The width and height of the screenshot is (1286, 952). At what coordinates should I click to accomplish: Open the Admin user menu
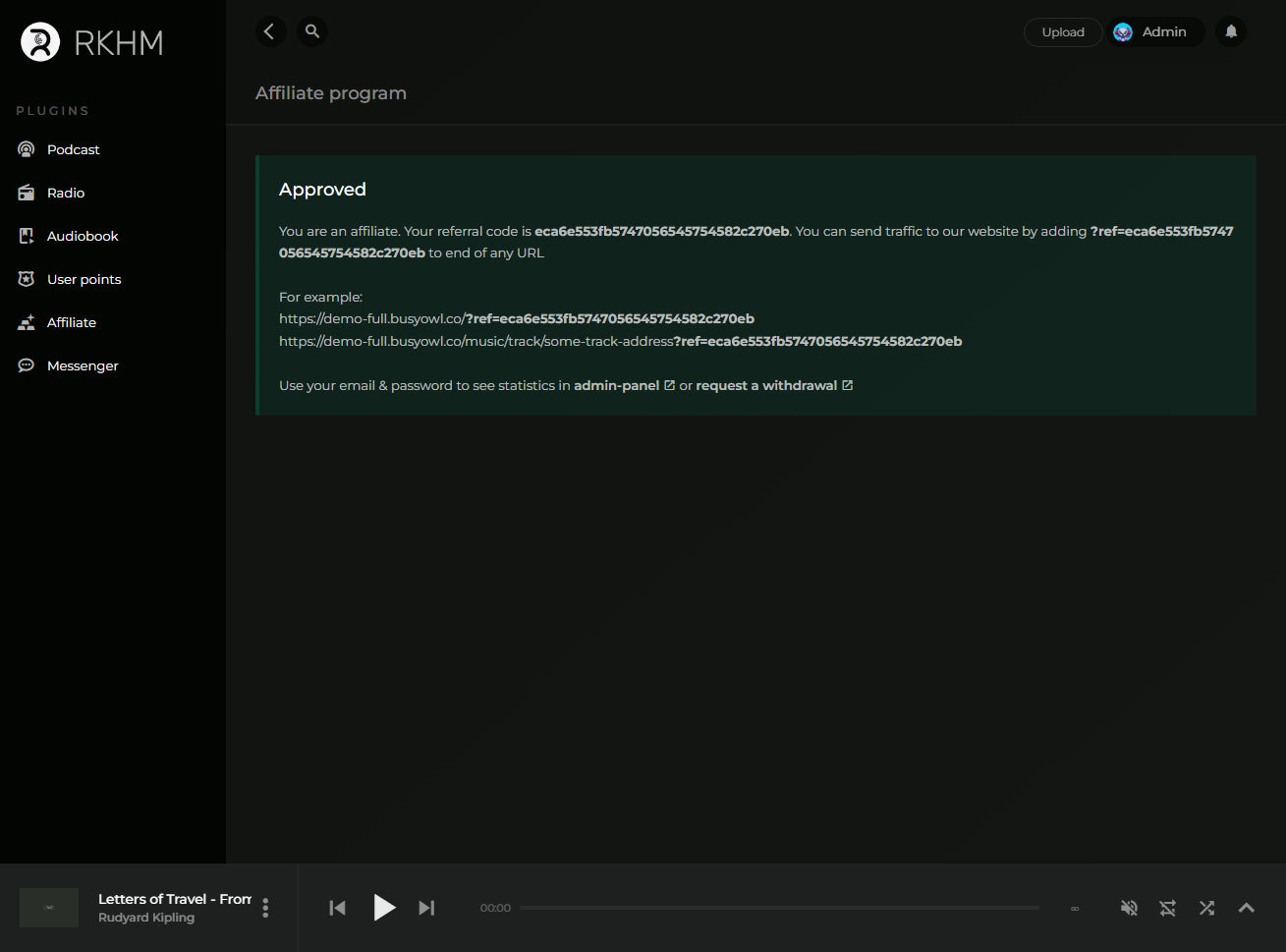[1155, 32]
